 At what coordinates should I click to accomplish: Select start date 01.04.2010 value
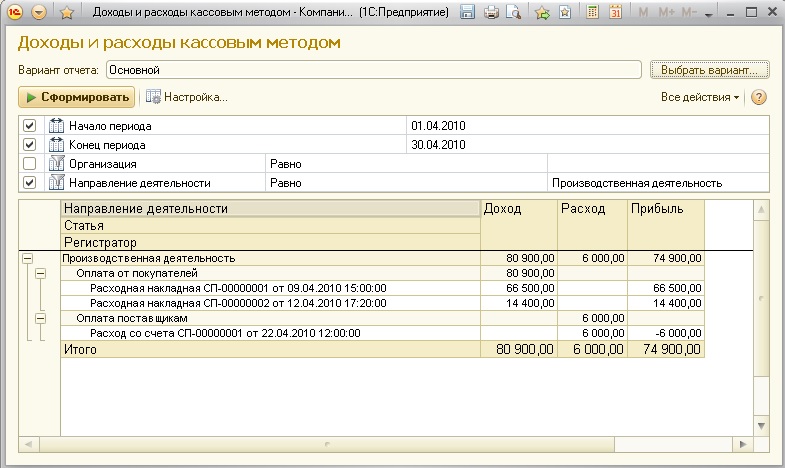[438, 126]
